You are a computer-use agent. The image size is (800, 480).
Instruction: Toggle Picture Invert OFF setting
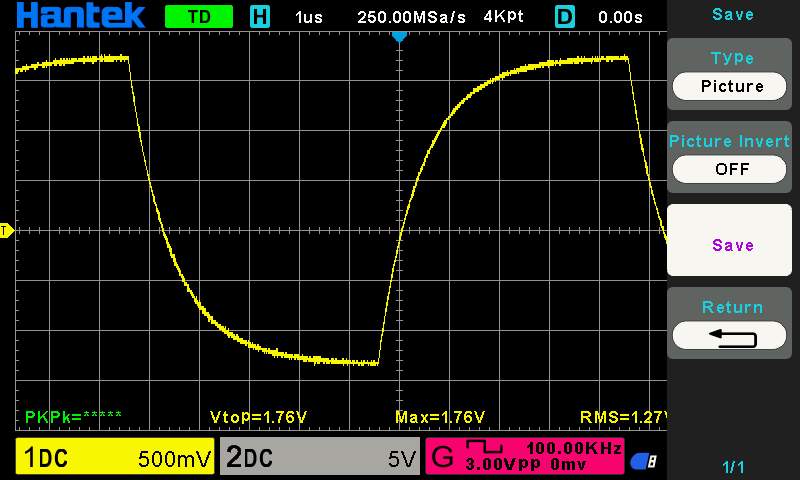pos(730,169)
